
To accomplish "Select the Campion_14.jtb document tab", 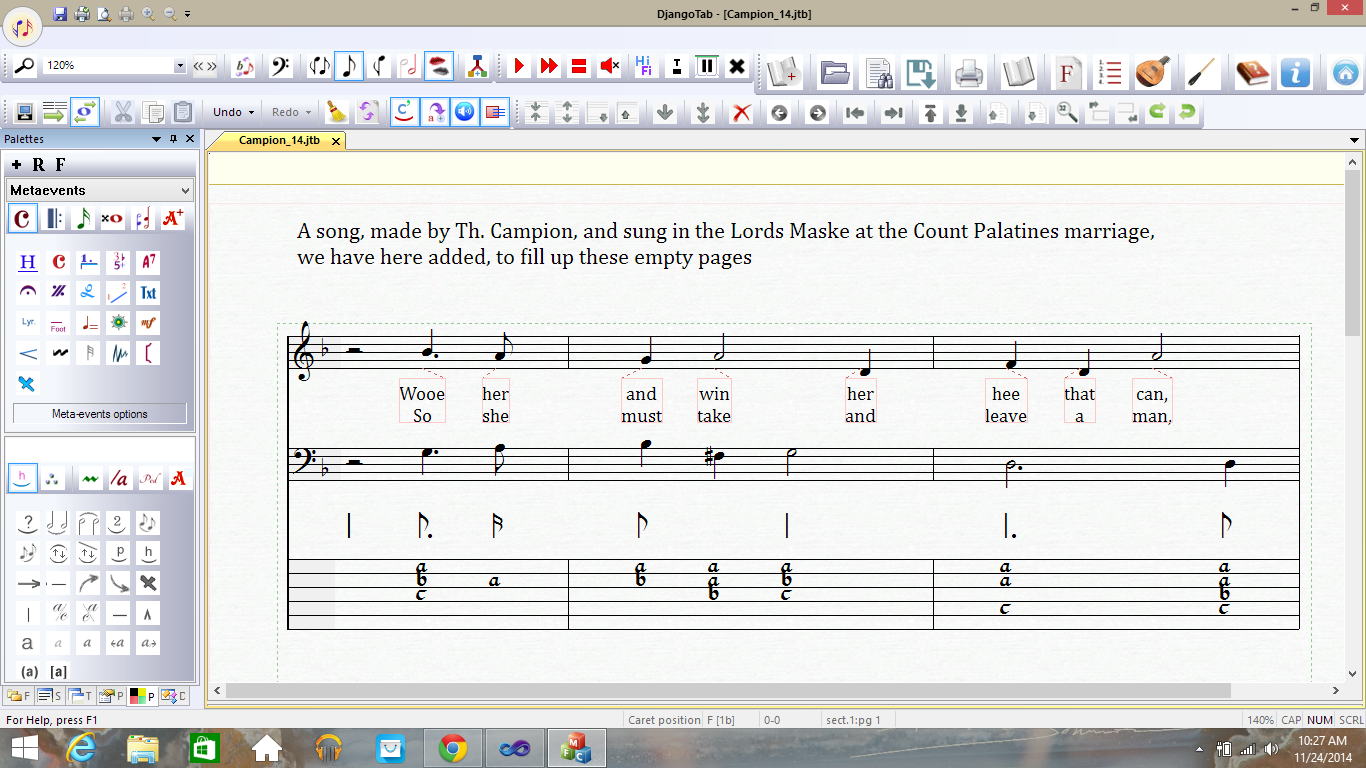I will coord(280,141).
